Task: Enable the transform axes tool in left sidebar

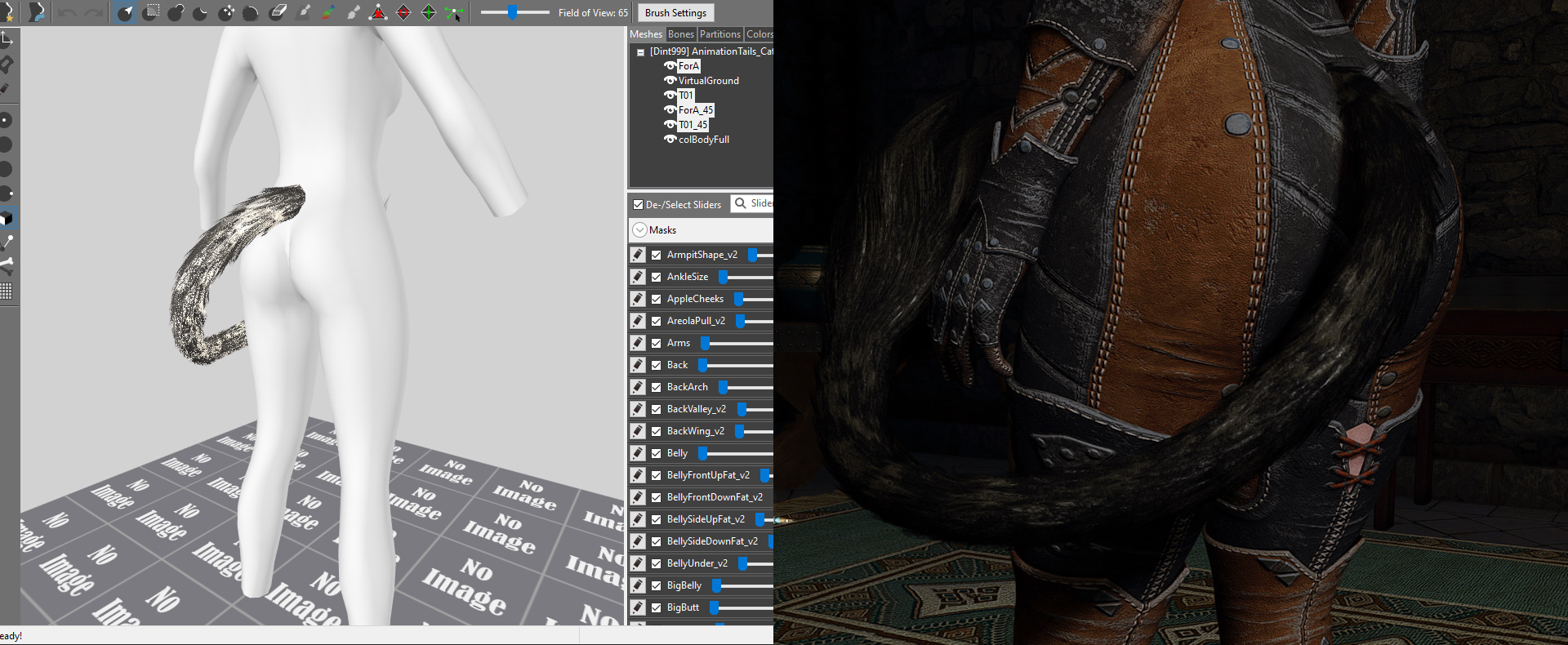Action: pos(7,38)
